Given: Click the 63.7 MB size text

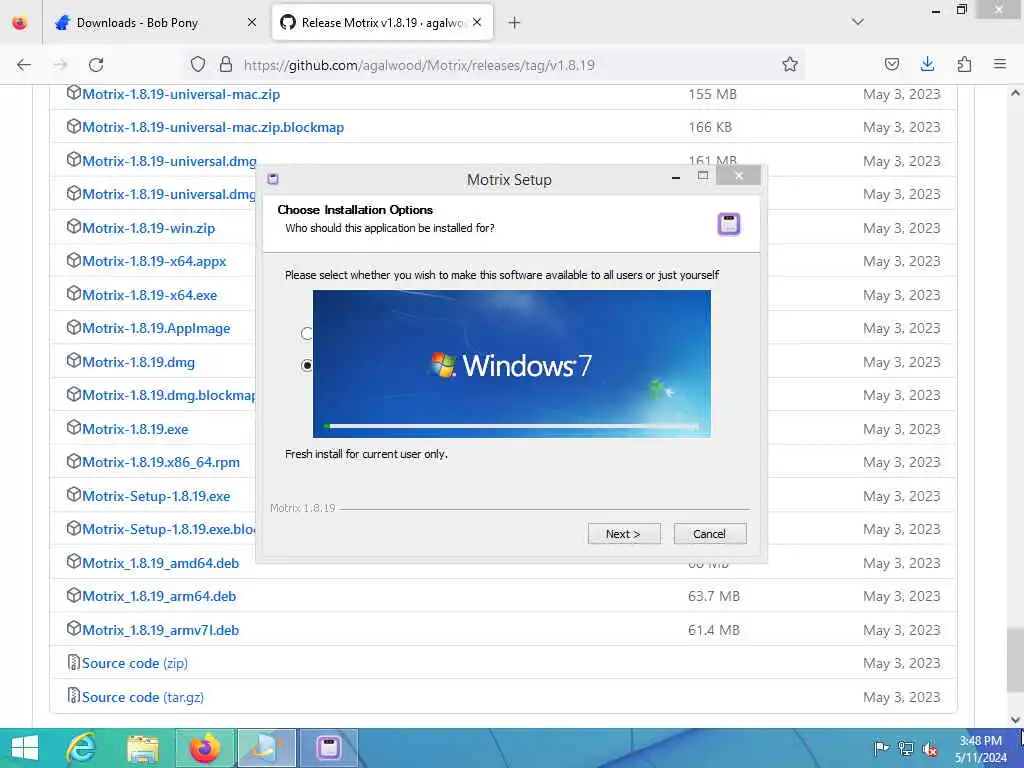Looking at the screenshot, I should click(714, 596).
